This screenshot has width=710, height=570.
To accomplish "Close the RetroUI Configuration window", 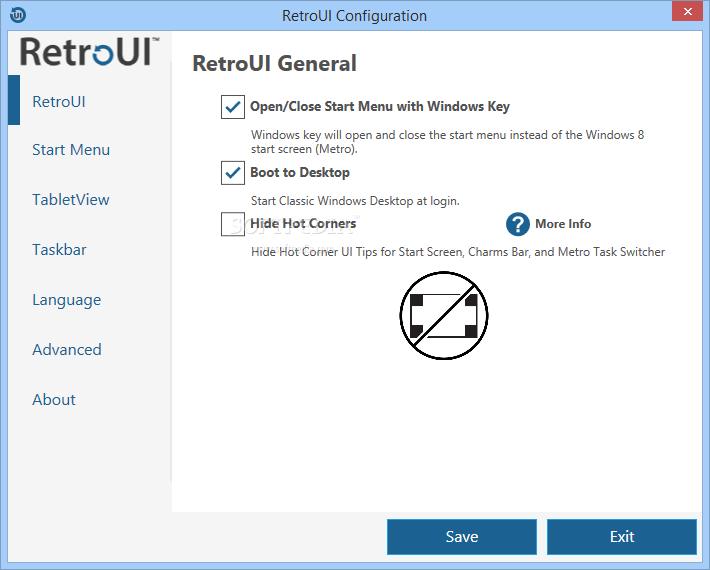I will pyautogui.click(x=687, y=11).
